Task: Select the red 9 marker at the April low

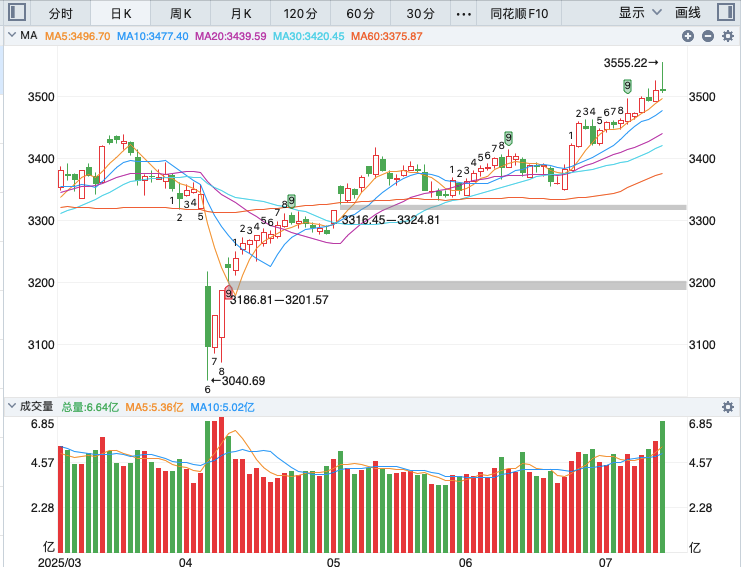Action: click(x=228, y=293)
